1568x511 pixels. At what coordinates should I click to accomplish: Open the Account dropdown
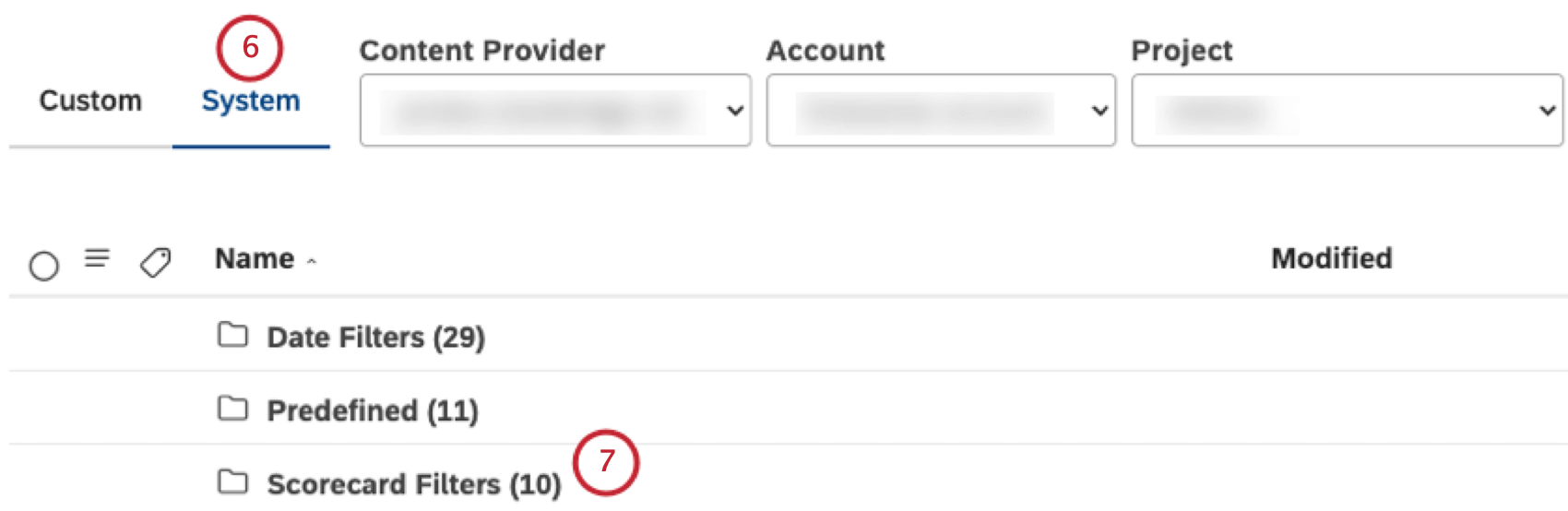(x=941, y=111)
